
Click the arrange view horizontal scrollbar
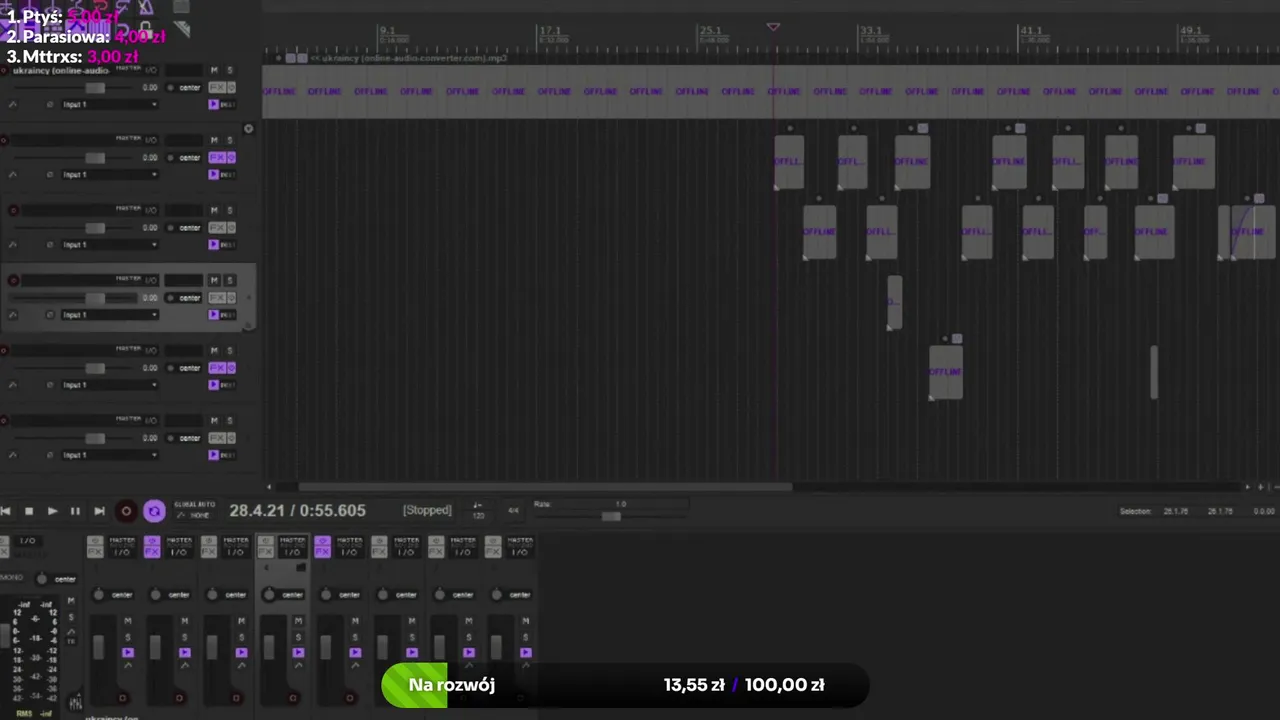545,487
